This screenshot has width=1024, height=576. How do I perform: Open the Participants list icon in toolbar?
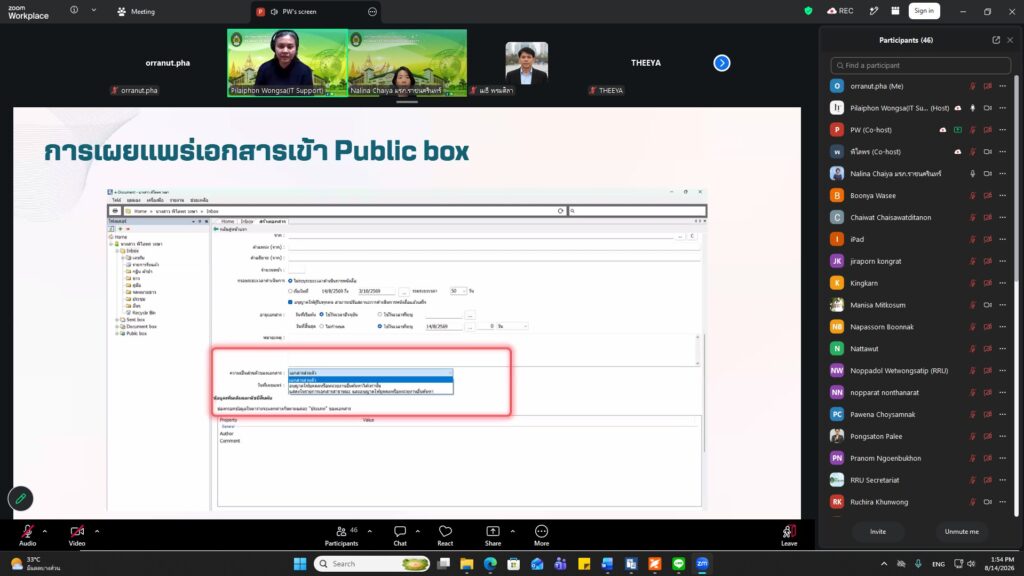pos(342,532)
